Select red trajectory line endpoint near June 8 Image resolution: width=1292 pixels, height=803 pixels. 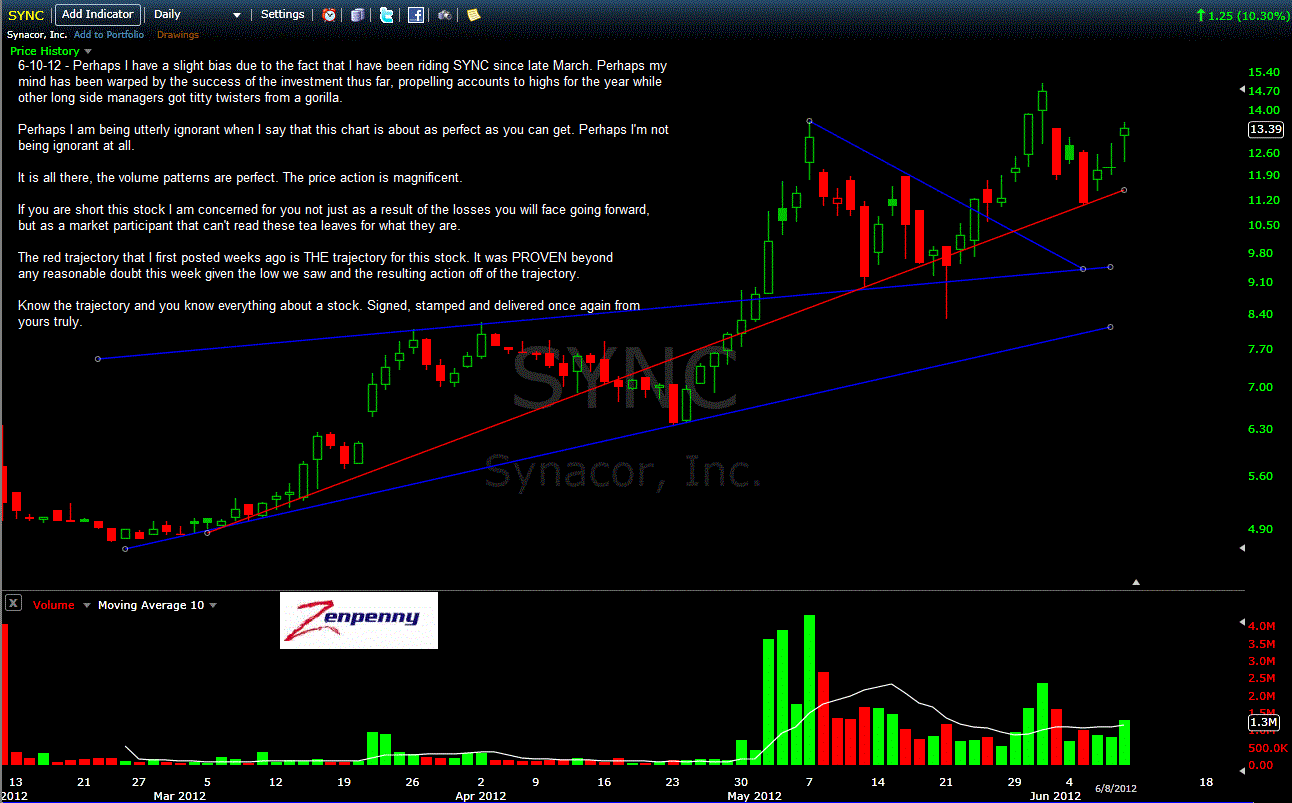click(x=1124, y=190)
